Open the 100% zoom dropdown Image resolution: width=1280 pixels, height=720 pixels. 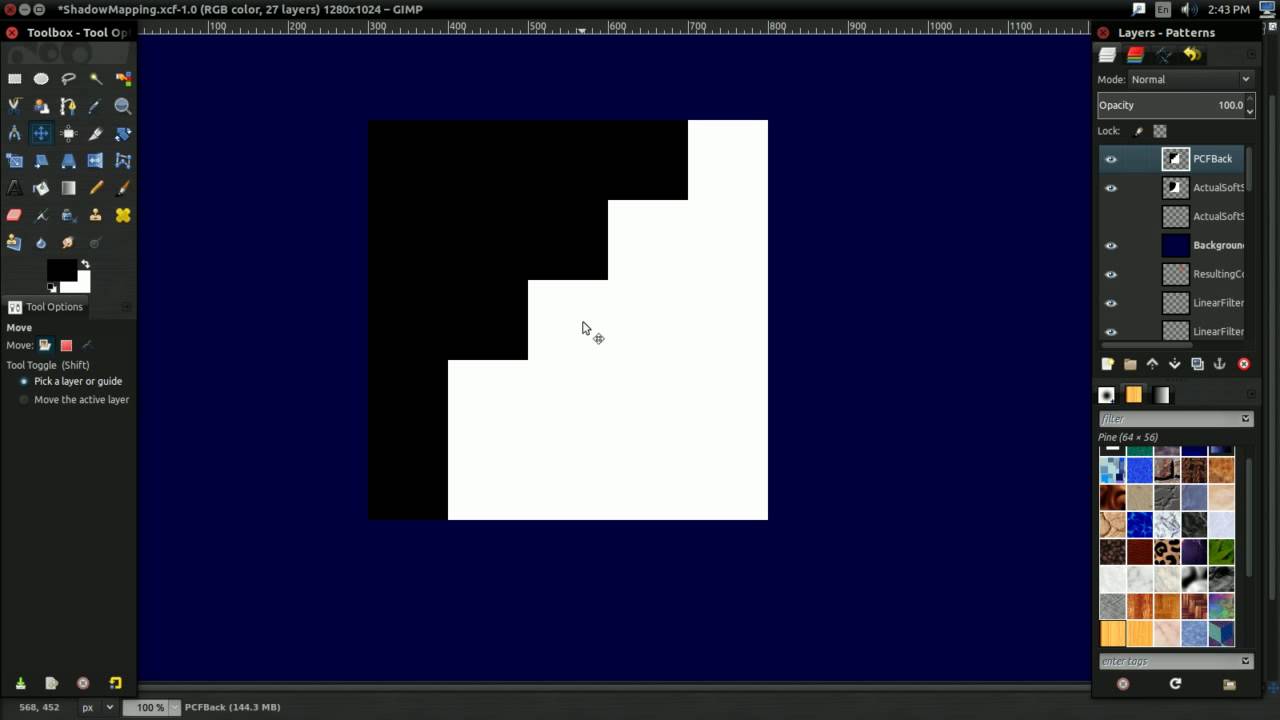coord(175,707)
